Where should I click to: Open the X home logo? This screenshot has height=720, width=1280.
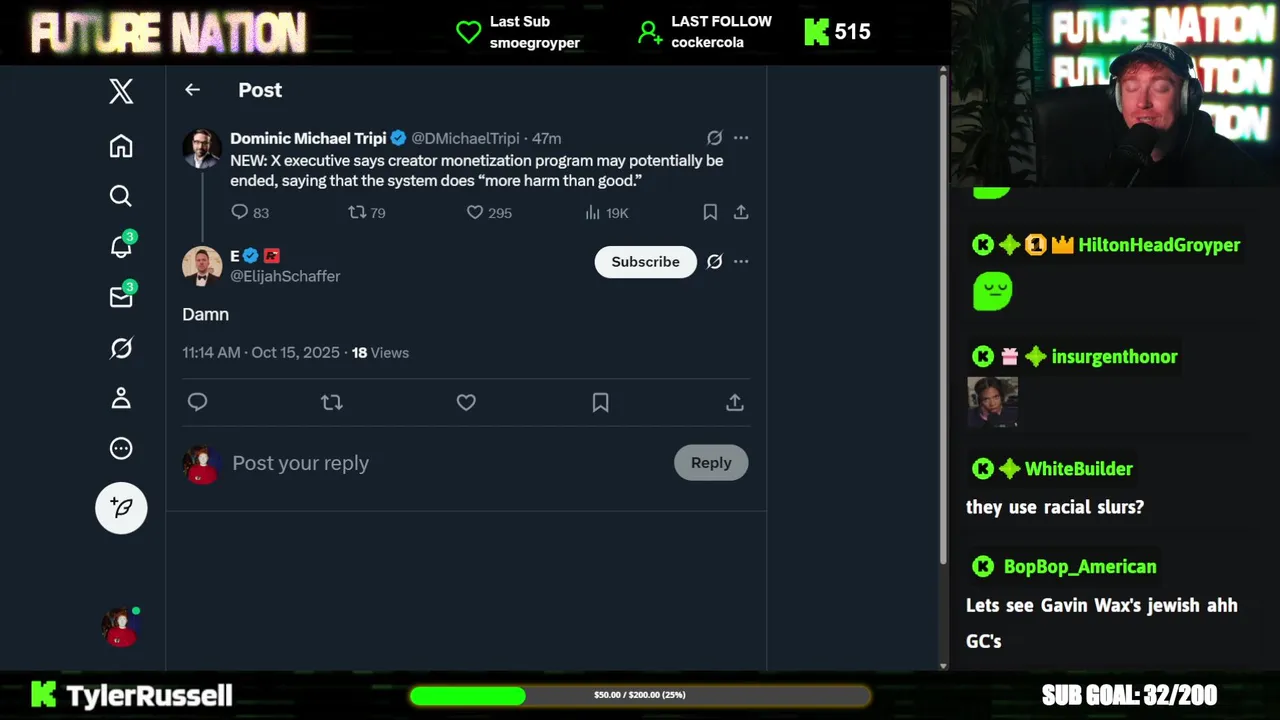tap(121, 92)
